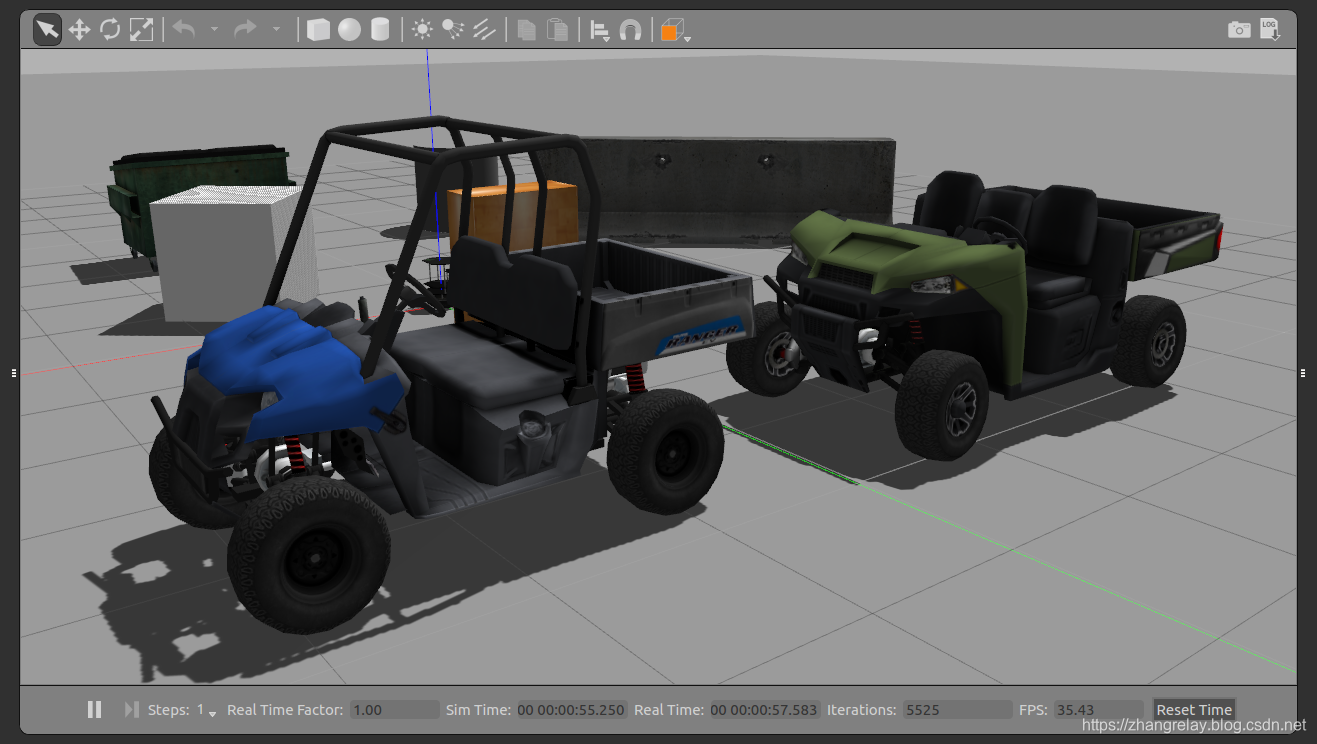Select the translate mode tool
This screenshot has height=744, width=1317.
tap(79, 30)
